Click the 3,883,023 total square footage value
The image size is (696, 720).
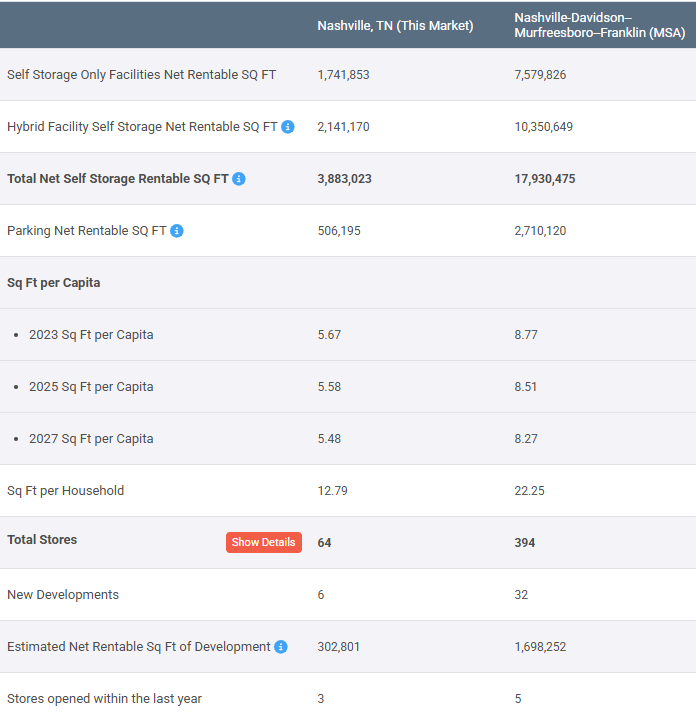point(344,179)
